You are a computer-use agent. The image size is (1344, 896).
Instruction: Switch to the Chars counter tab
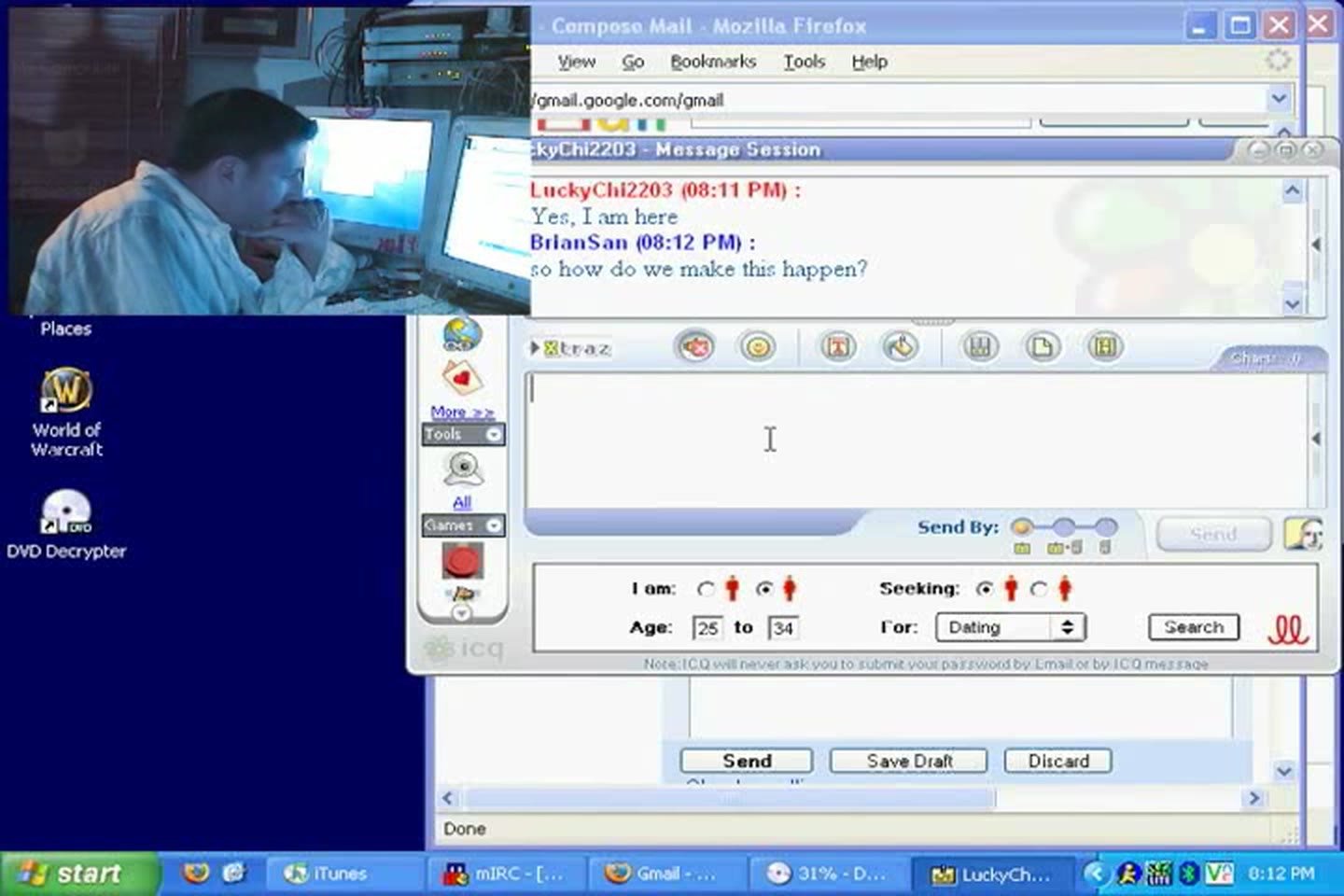1267,358
